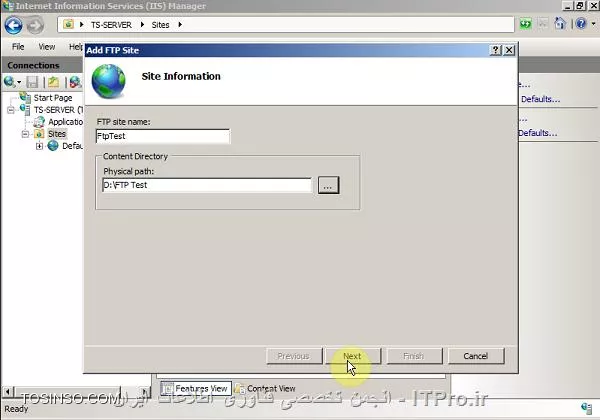Click the Default Web Site globe icon
600x420 pixels.
tap(53, 146)
